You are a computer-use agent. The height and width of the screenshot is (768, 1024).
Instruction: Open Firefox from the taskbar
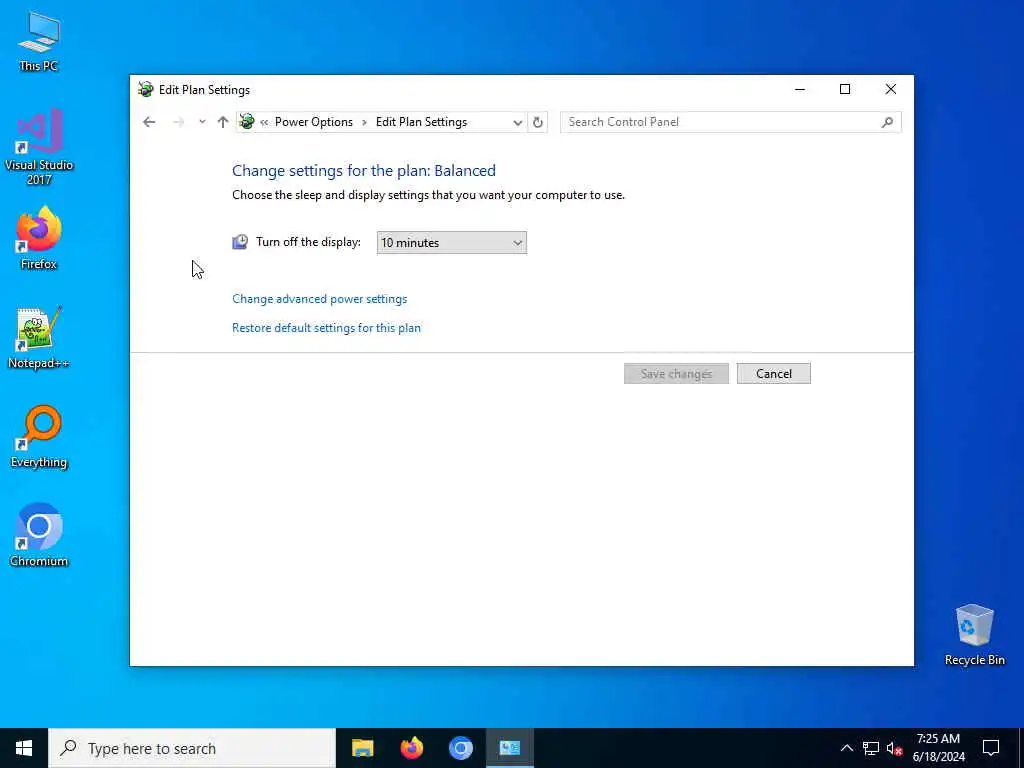point(411,748)
